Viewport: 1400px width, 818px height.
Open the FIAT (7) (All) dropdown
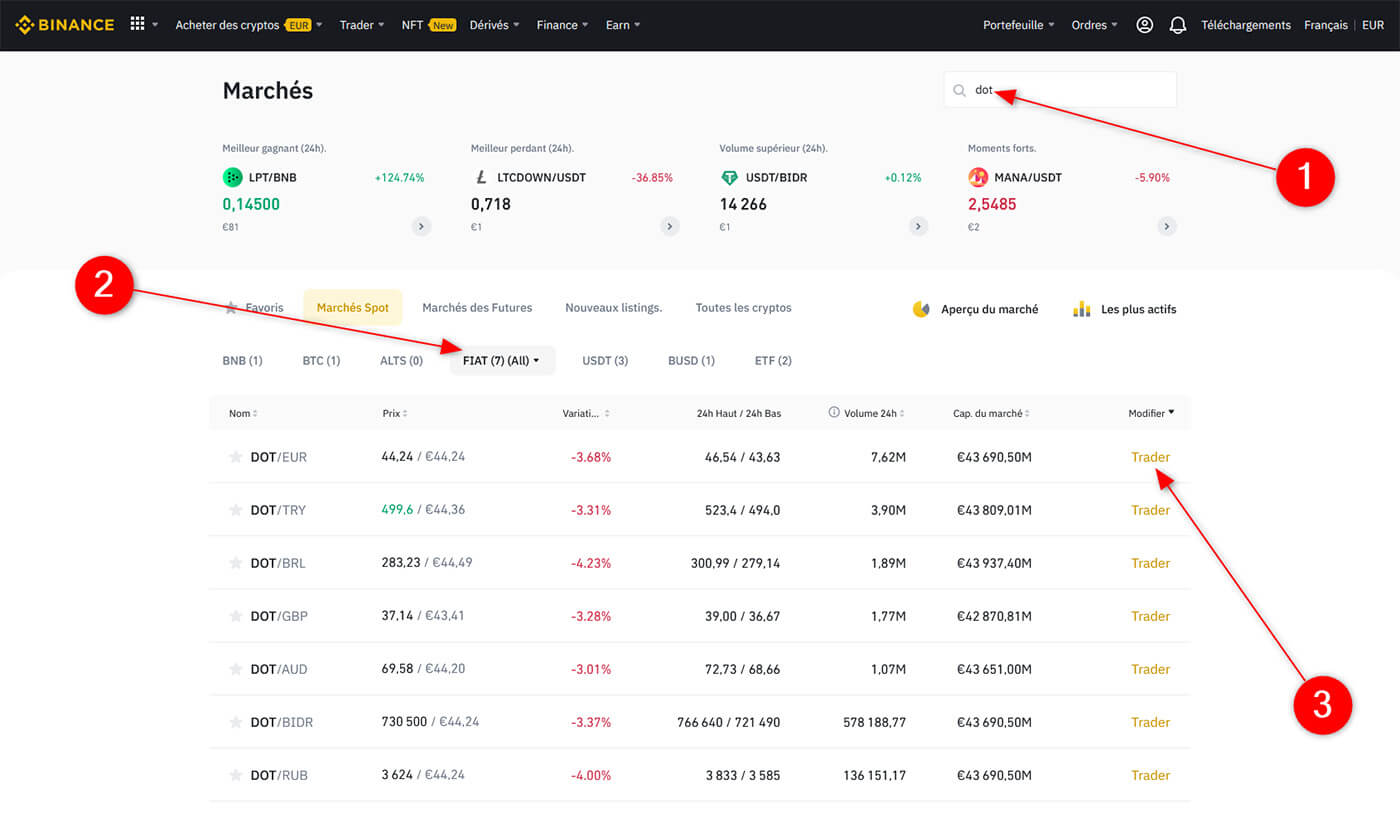pyautogui.click(x=502, y=360)
